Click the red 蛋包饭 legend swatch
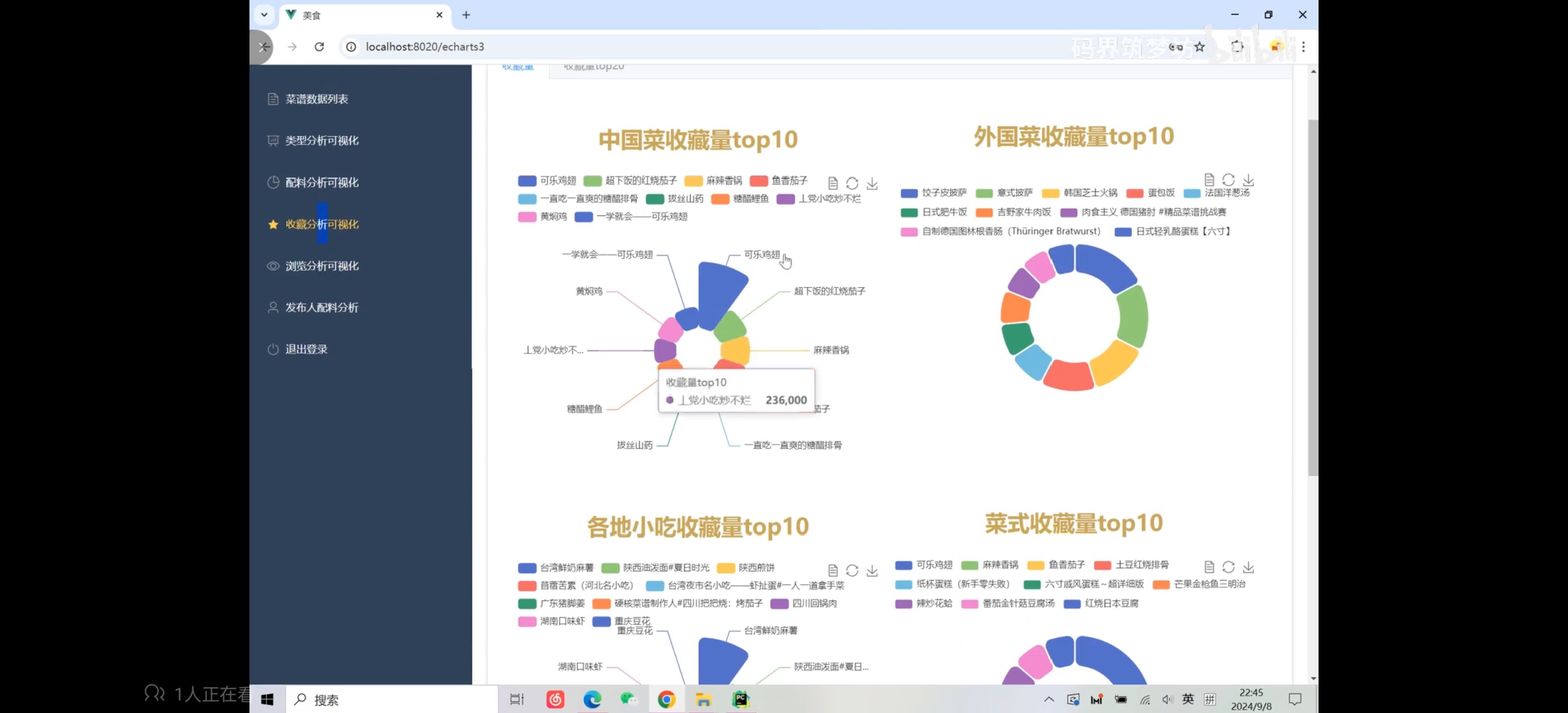The width and height of the screenshot is (1568, 713). pos(1134,193)
